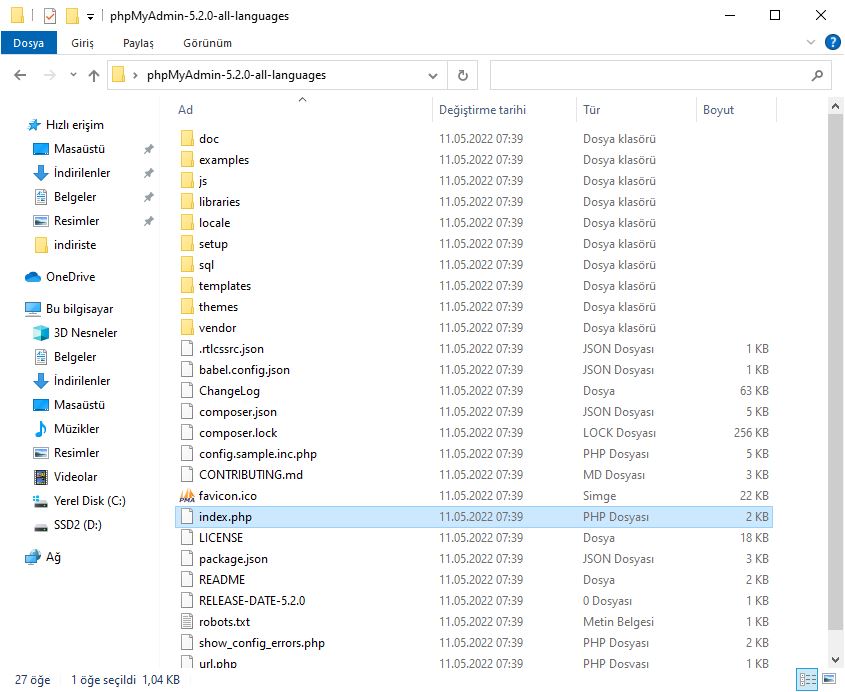Select show_config_errors.php file name
845x692 pixels.
[262, 643]
